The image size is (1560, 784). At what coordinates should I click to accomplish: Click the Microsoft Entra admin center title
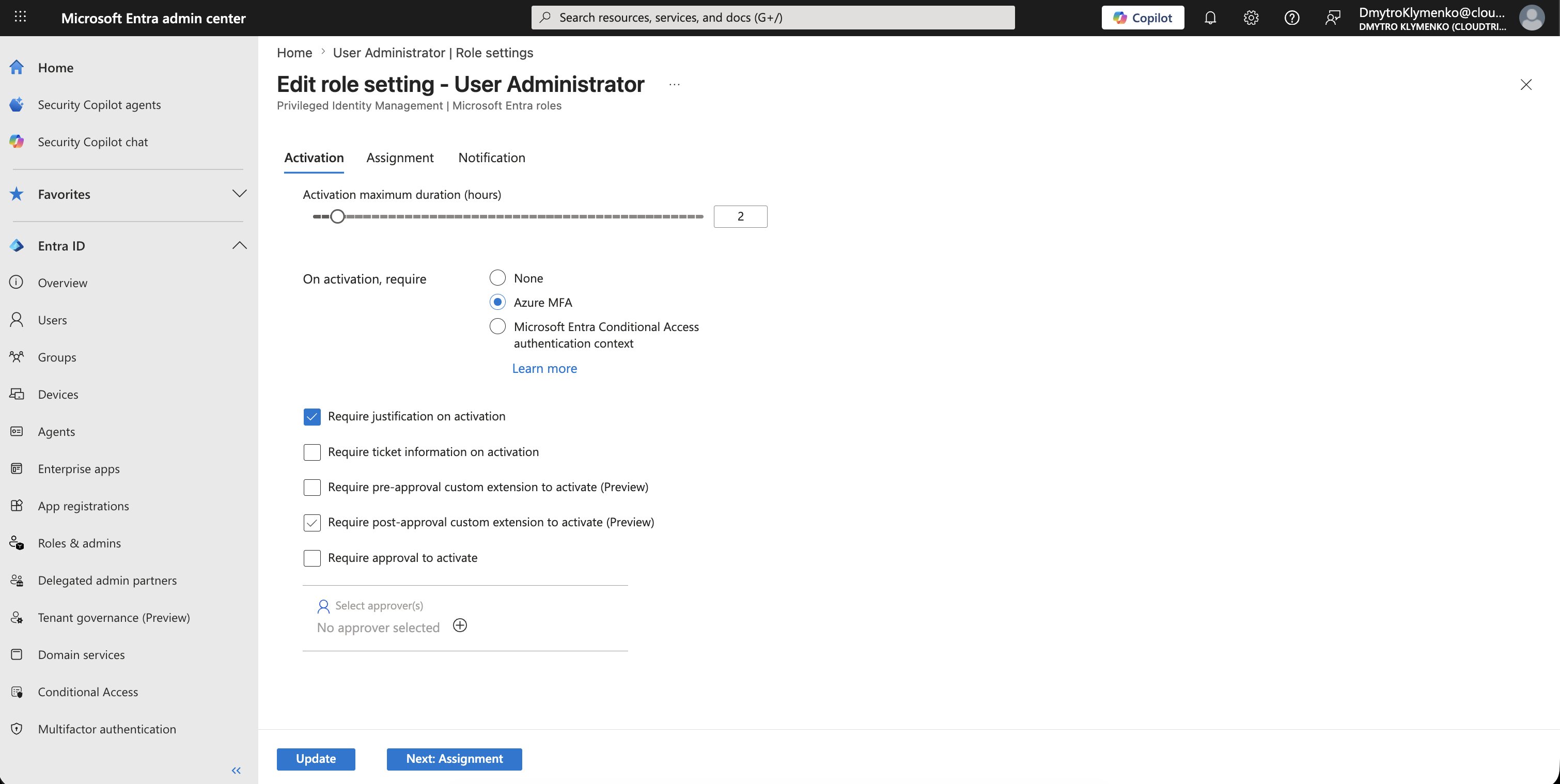coord(153,18)
